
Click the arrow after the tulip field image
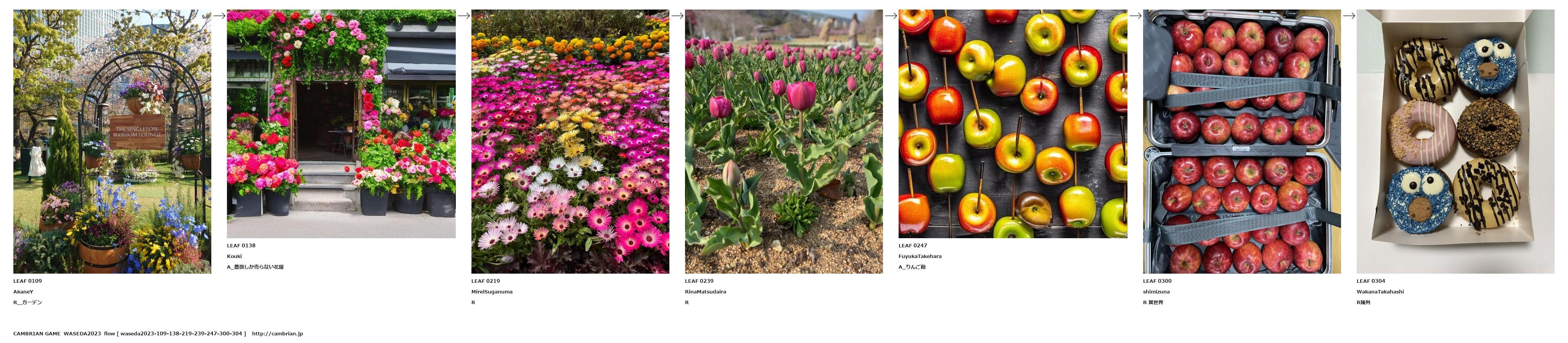tap(891, 16)
